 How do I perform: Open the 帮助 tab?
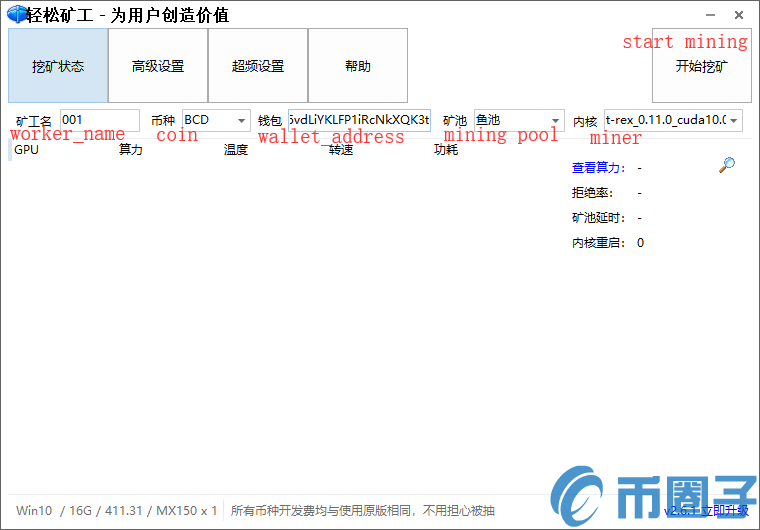pyautogui.click(x=358, y=65)
